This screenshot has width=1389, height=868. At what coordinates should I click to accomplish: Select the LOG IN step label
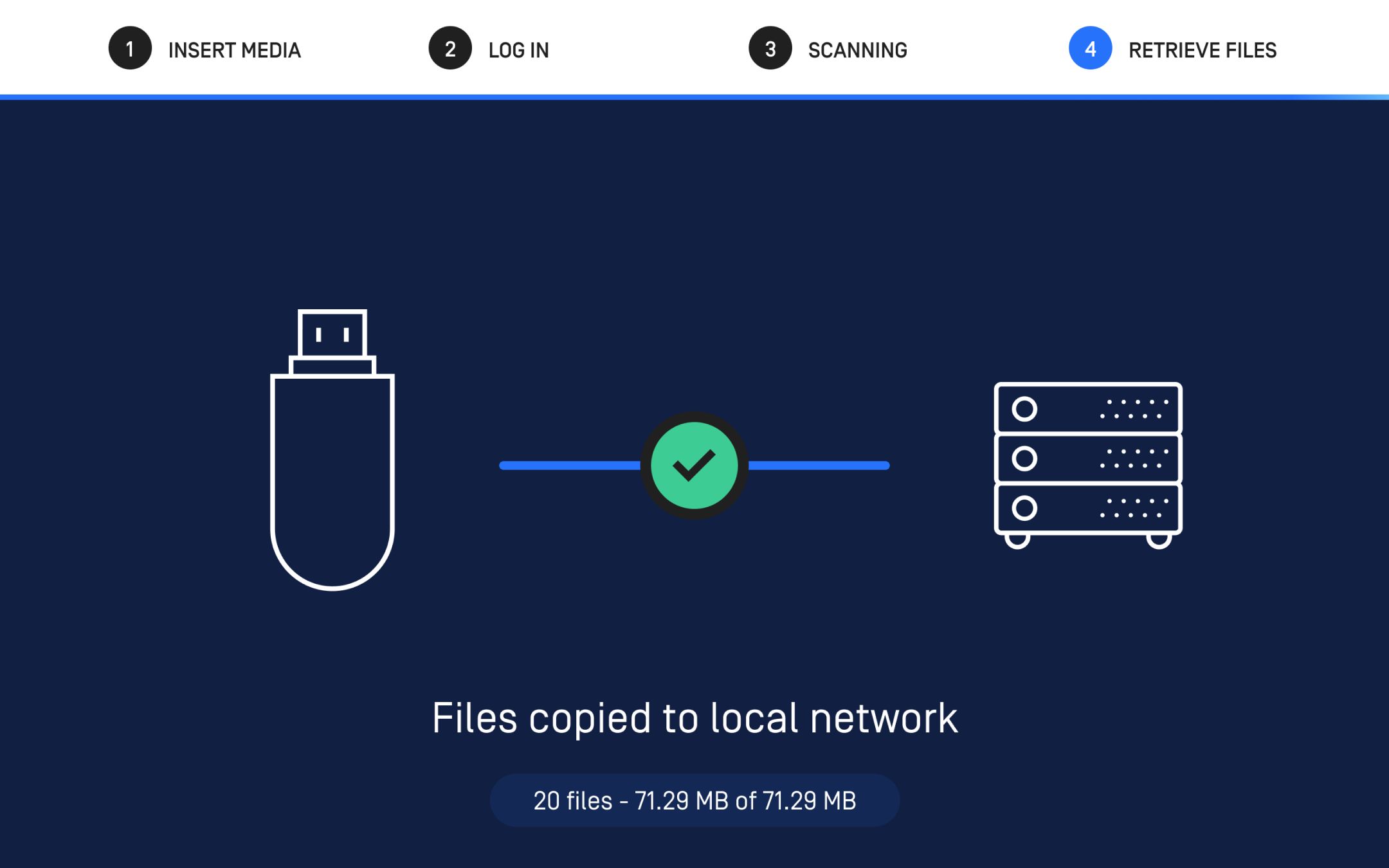(x=518, y=50)
